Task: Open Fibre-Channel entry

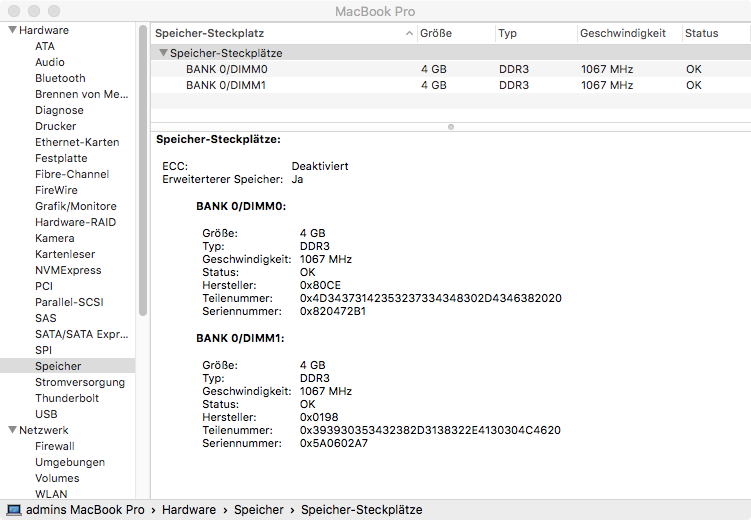Action: click(x=72, y=174)
